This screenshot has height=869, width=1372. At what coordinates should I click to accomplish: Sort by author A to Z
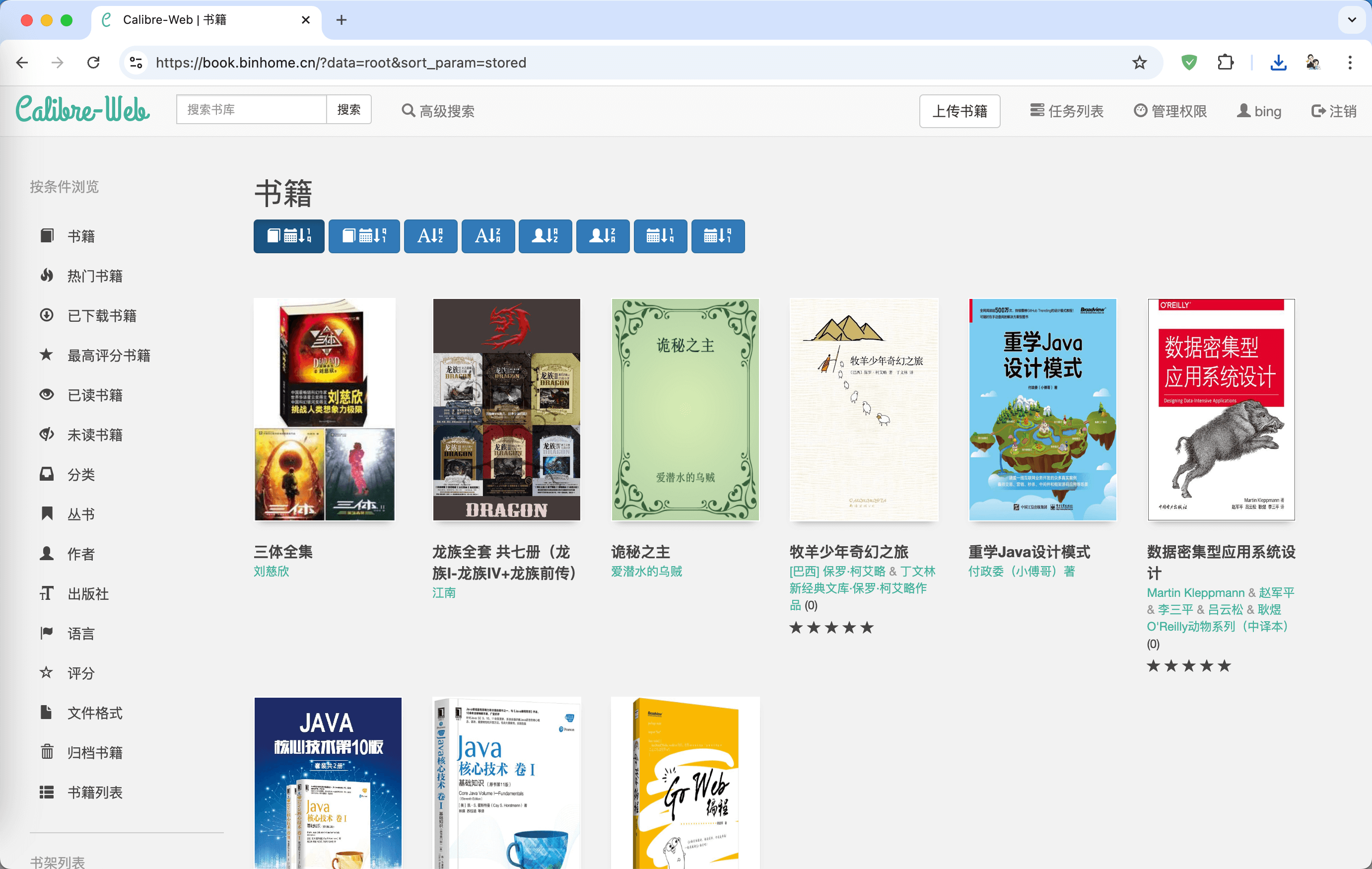click(545, 236)
